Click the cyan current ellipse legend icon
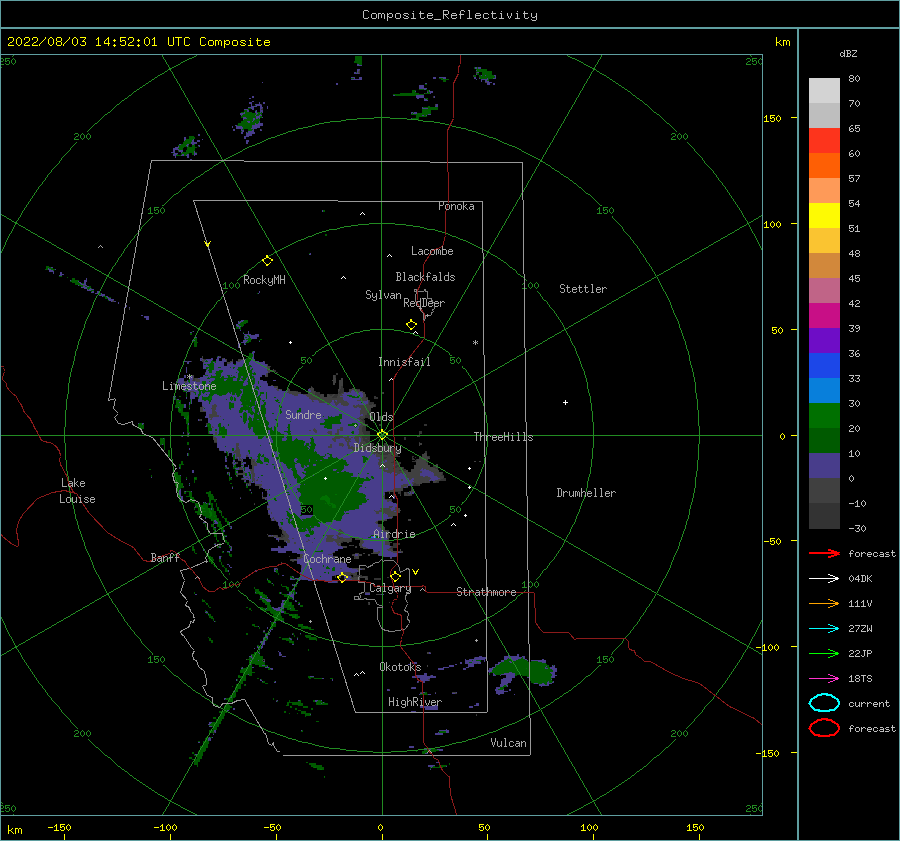 [824, 703]
